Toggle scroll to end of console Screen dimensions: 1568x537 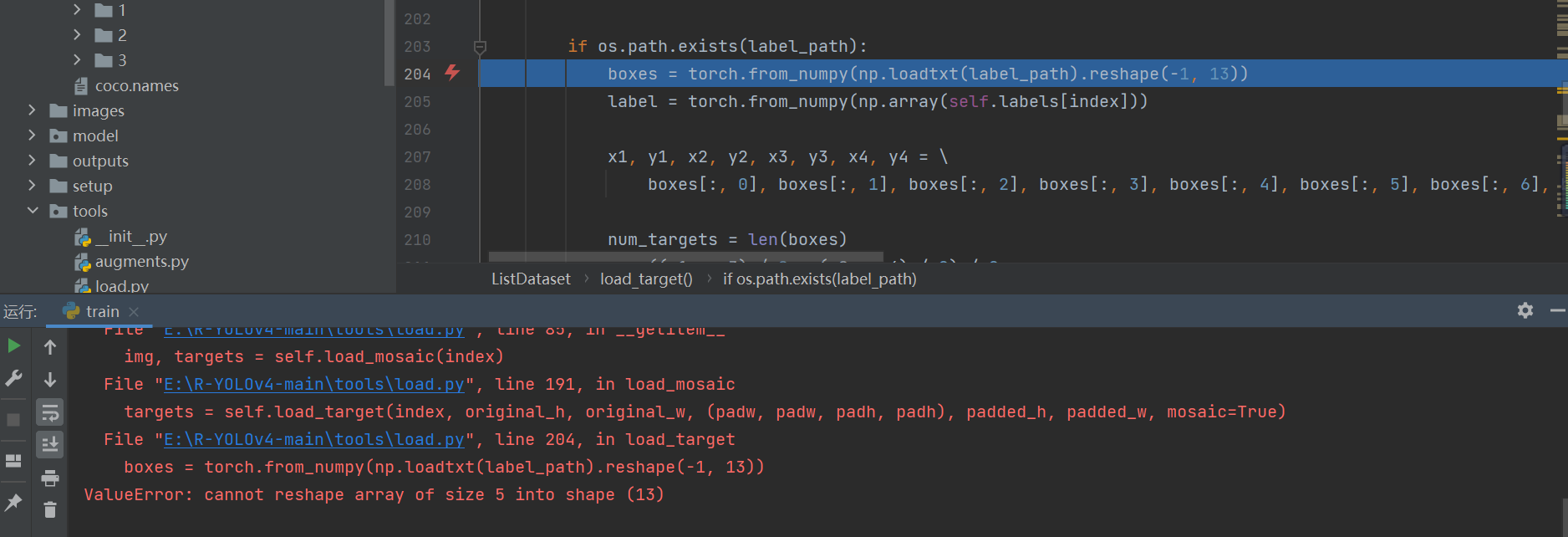50,444
